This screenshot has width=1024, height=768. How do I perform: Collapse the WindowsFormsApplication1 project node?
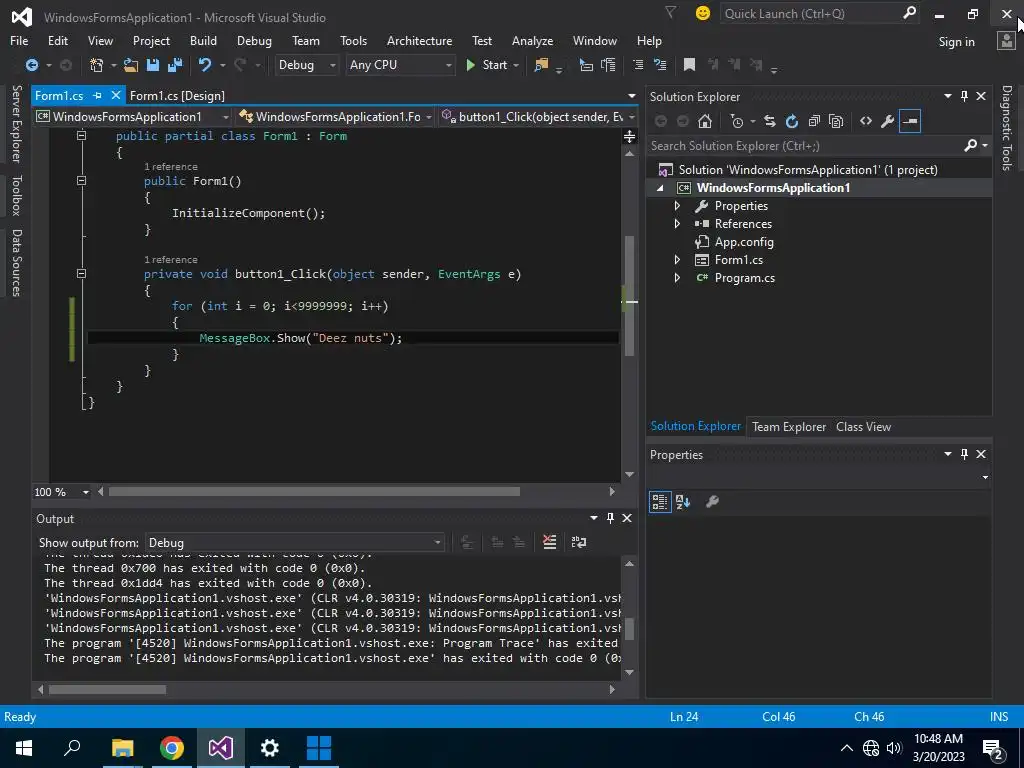coord(660,188)
